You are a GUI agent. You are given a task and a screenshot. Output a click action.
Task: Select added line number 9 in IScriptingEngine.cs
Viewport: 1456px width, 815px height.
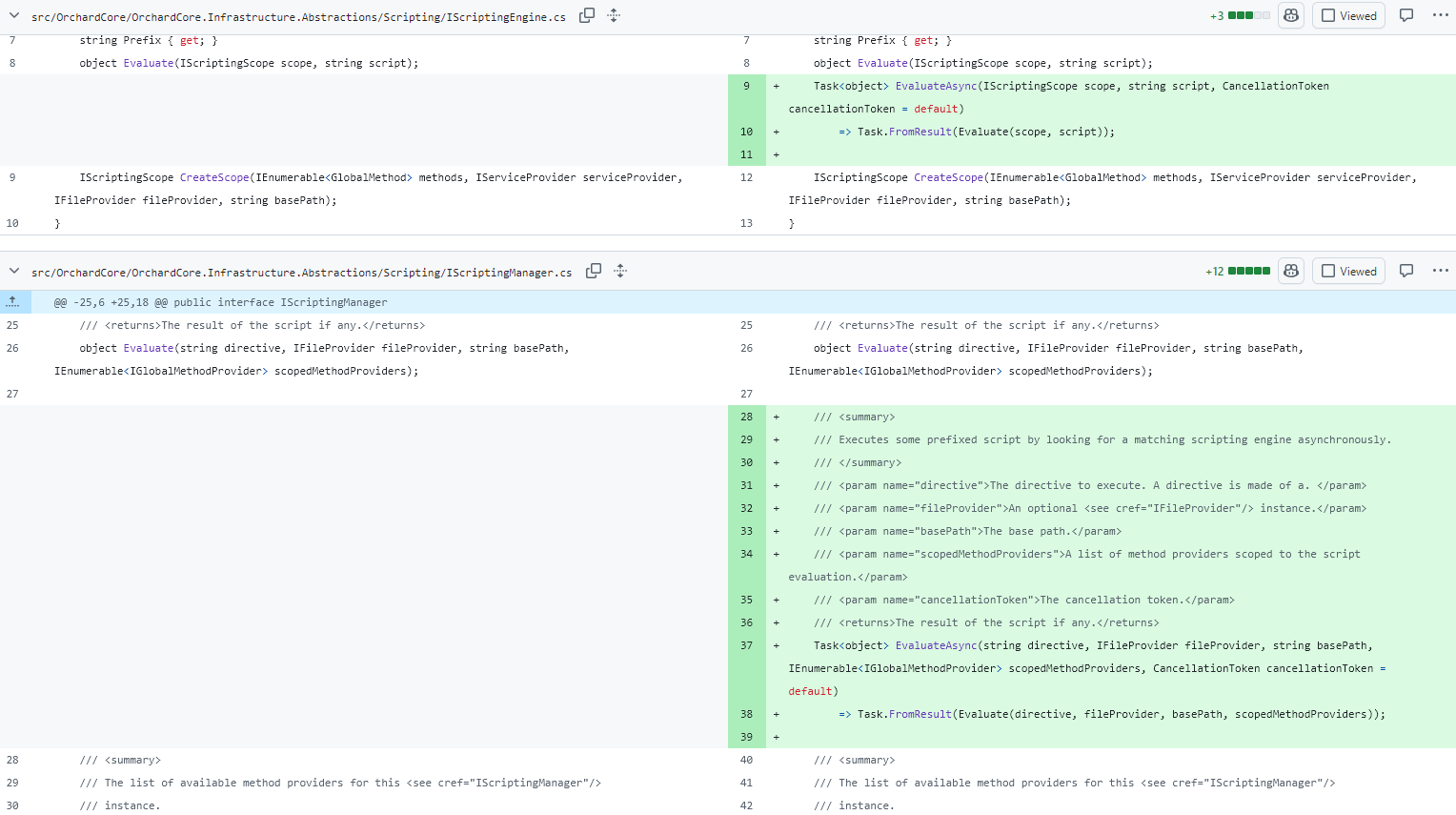pos(747,86)
